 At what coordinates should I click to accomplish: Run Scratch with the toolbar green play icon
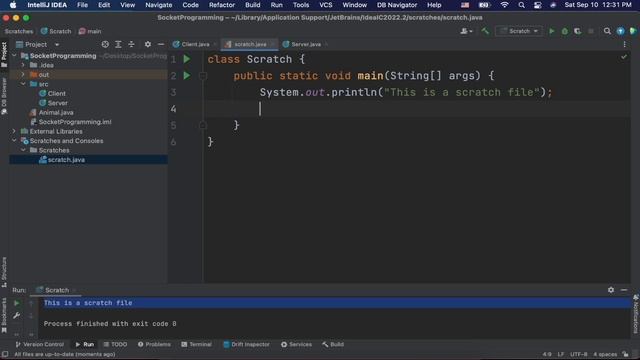click(x=551, y=31)
